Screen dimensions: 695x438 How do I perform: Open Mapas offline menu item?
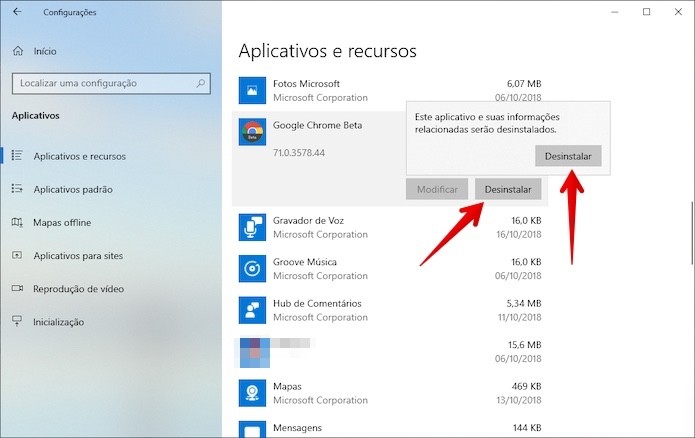tap(62, 223)
